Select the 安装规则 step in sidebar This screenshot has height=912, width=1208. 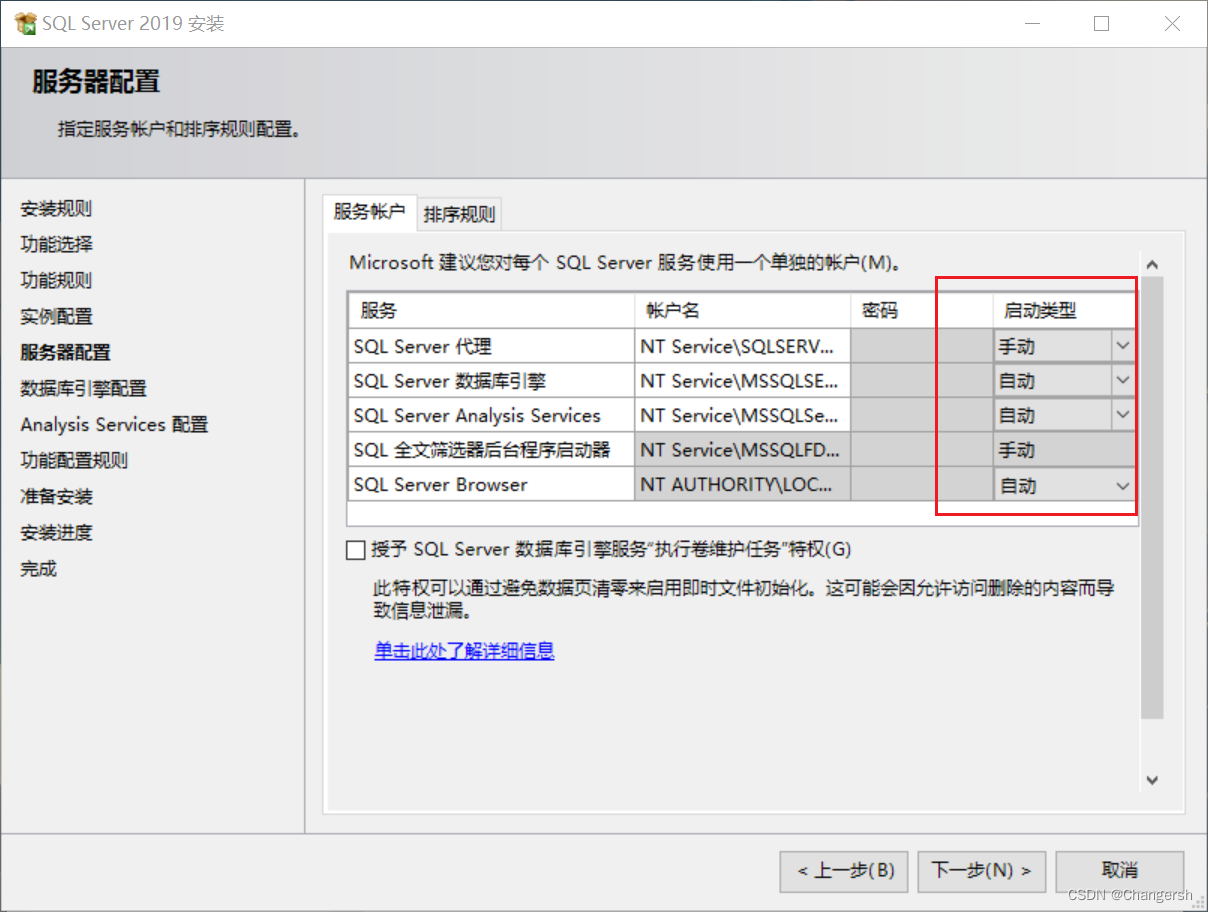[x=56, y=208]
